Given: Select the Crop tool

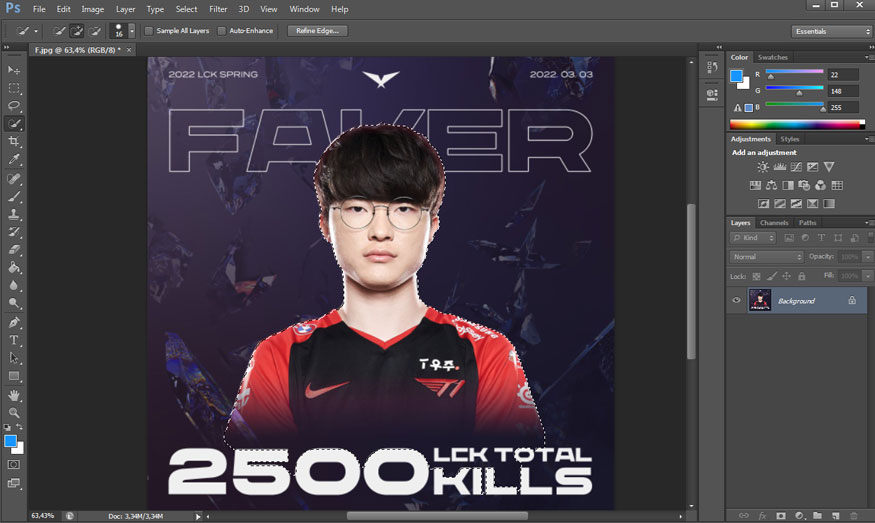Looking at the screenshot, I should pos(14,141).
